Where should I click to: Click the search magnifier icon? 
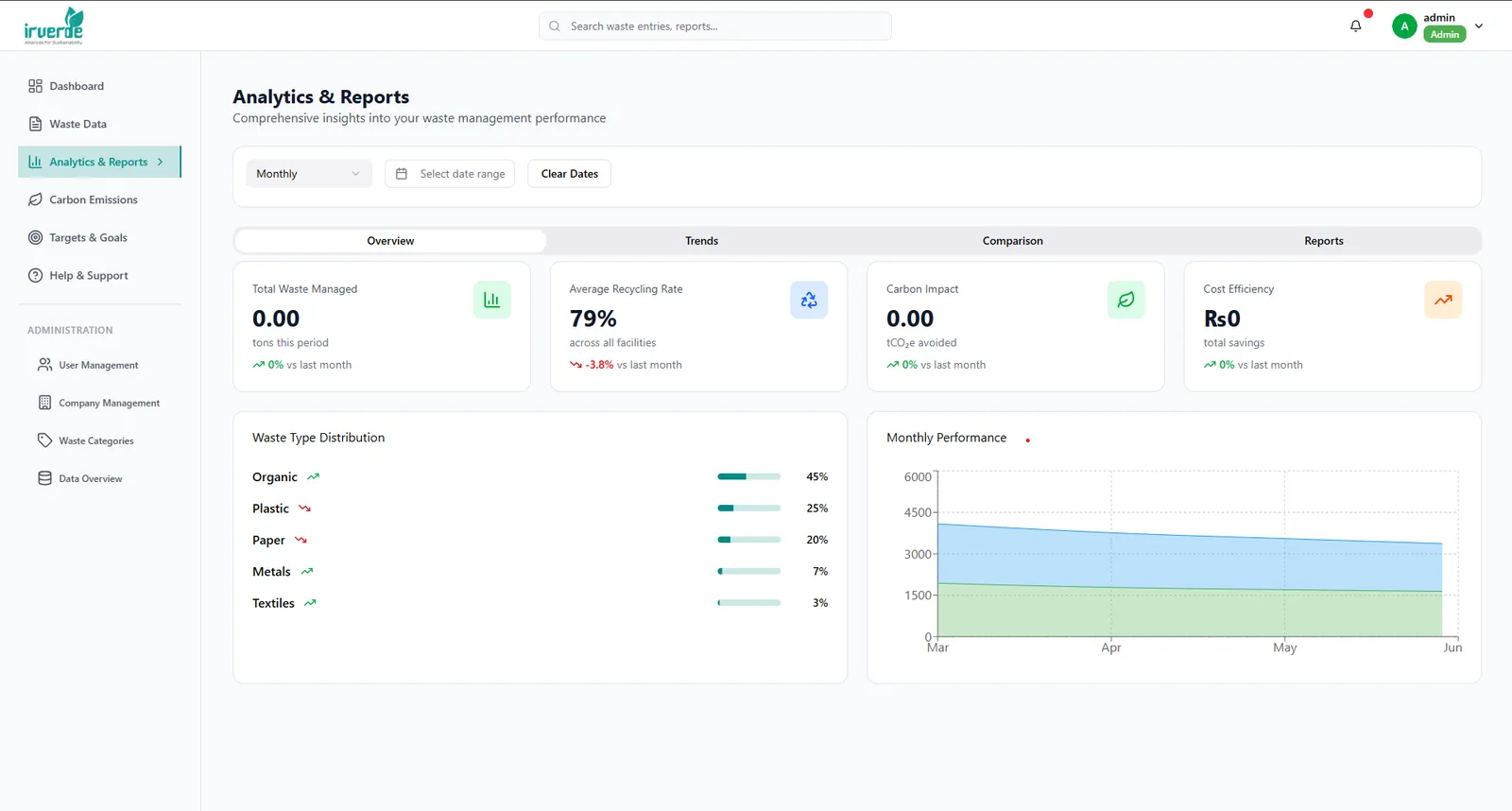555,26
